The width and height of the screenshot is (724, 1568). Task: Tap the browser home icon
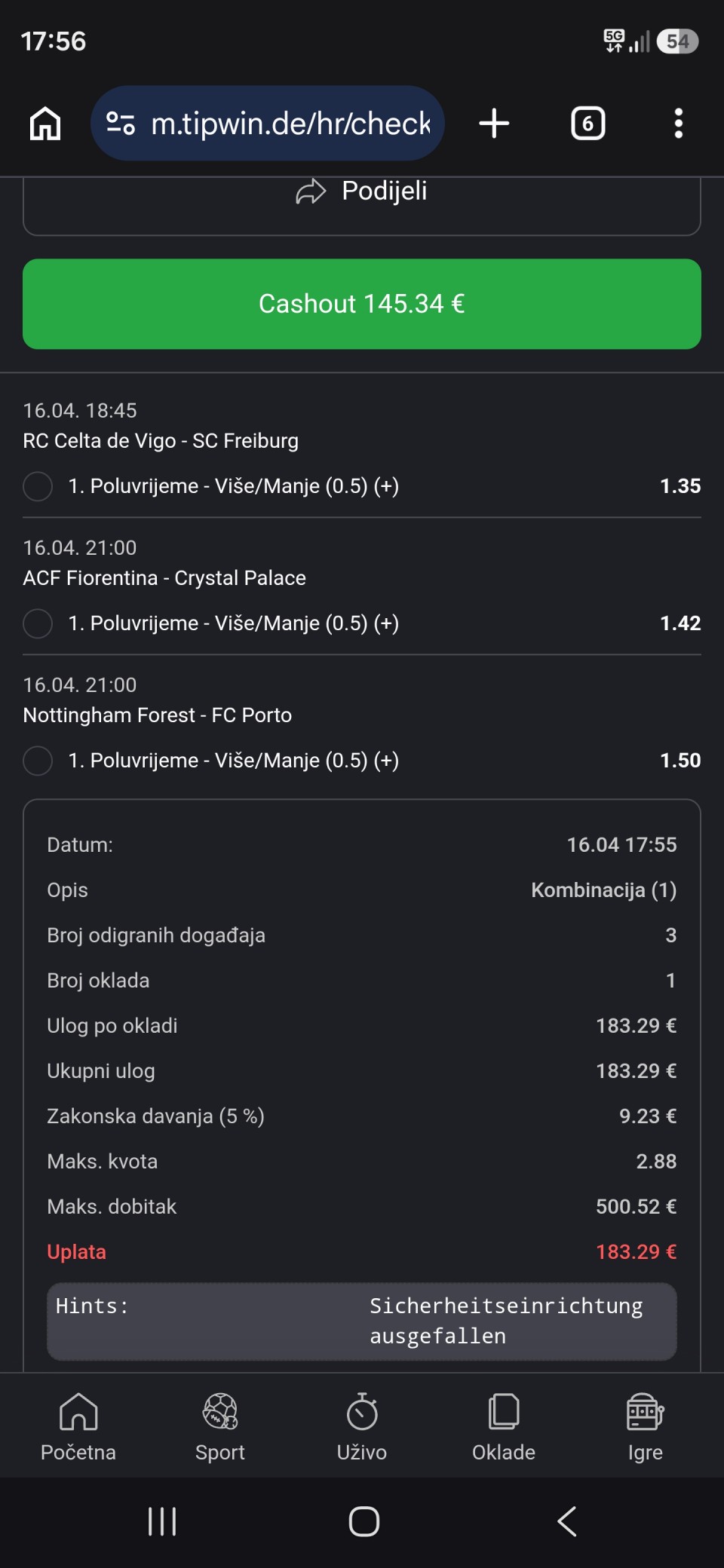click(x=45, y=124)
